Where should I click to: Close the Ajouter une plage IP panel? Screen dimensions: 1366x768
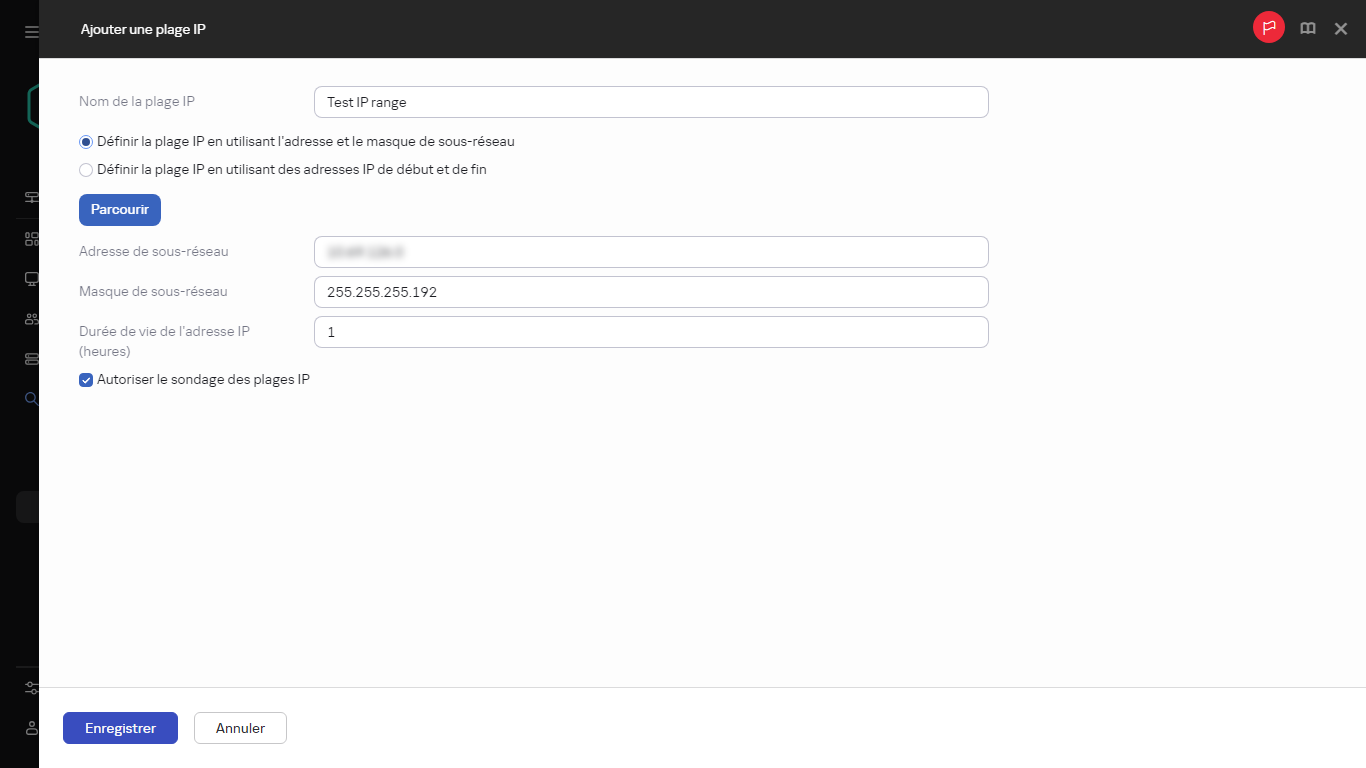click(x=1341, y=29)
